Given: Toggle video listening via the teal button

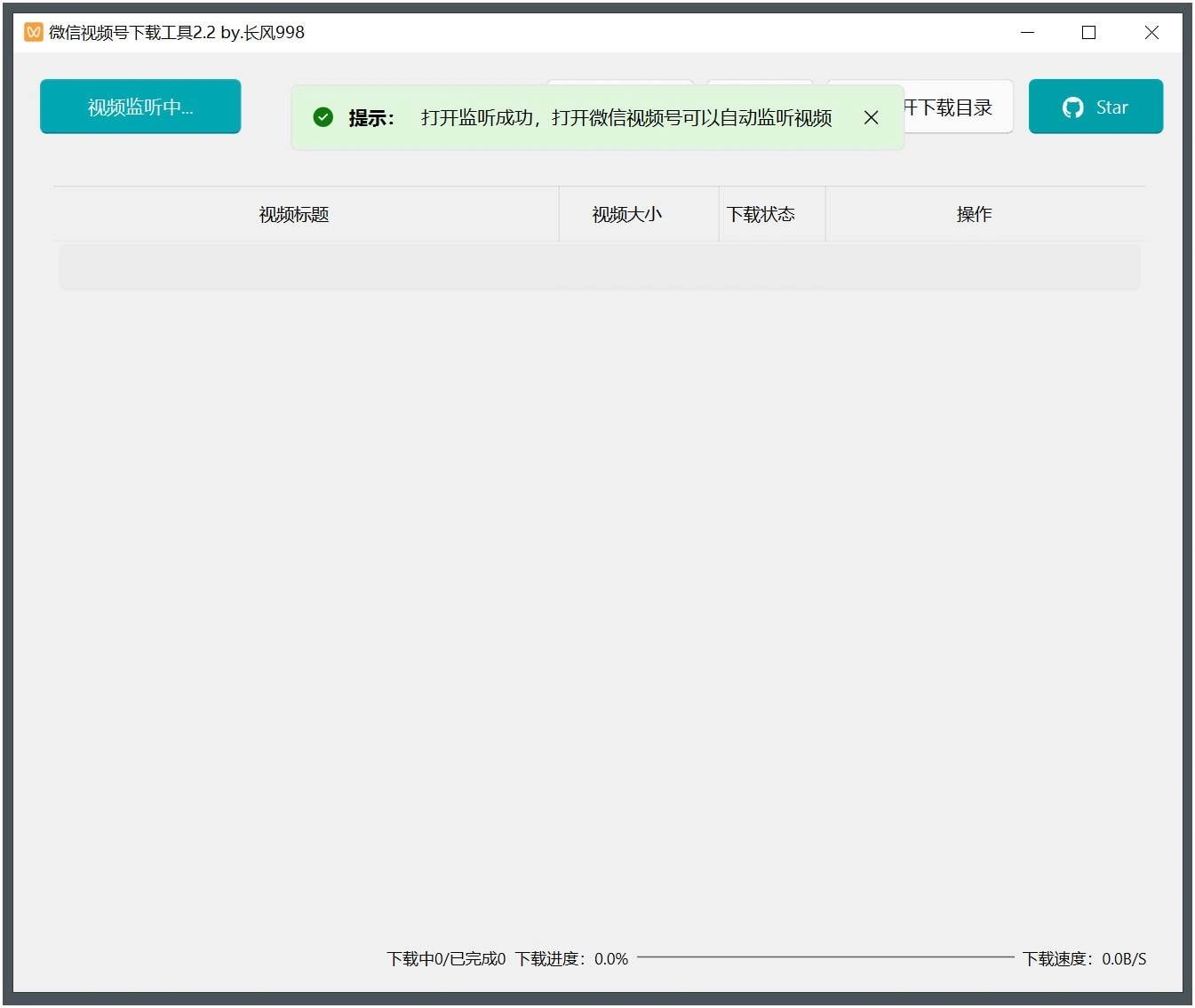Looking at the screenshot, I should [x=140, y=106].
